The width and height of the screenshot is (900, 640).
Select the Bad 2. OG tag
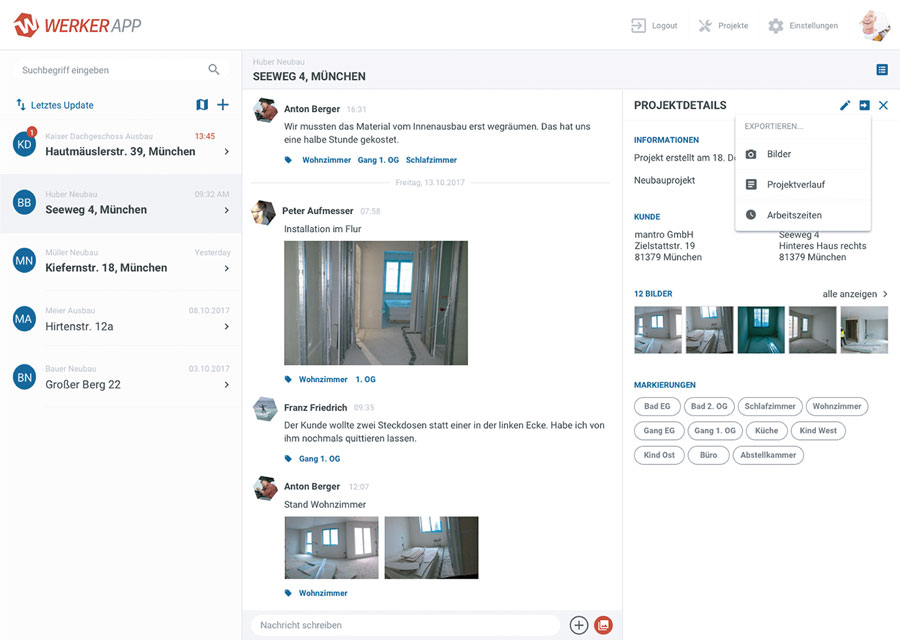pyautogui.click(x=709, y=406)
